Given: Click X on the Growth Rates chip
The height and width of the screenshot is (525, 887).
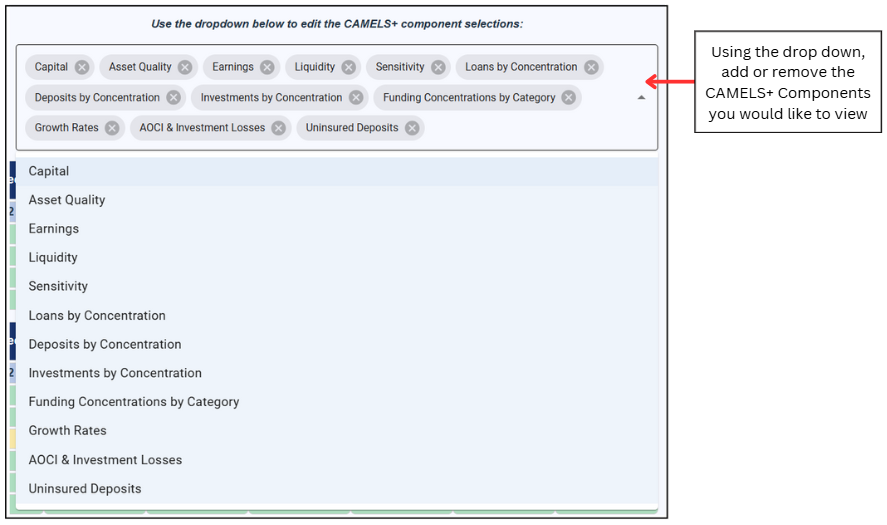Looking at the screenshot, I should click(x=112, y=128).
